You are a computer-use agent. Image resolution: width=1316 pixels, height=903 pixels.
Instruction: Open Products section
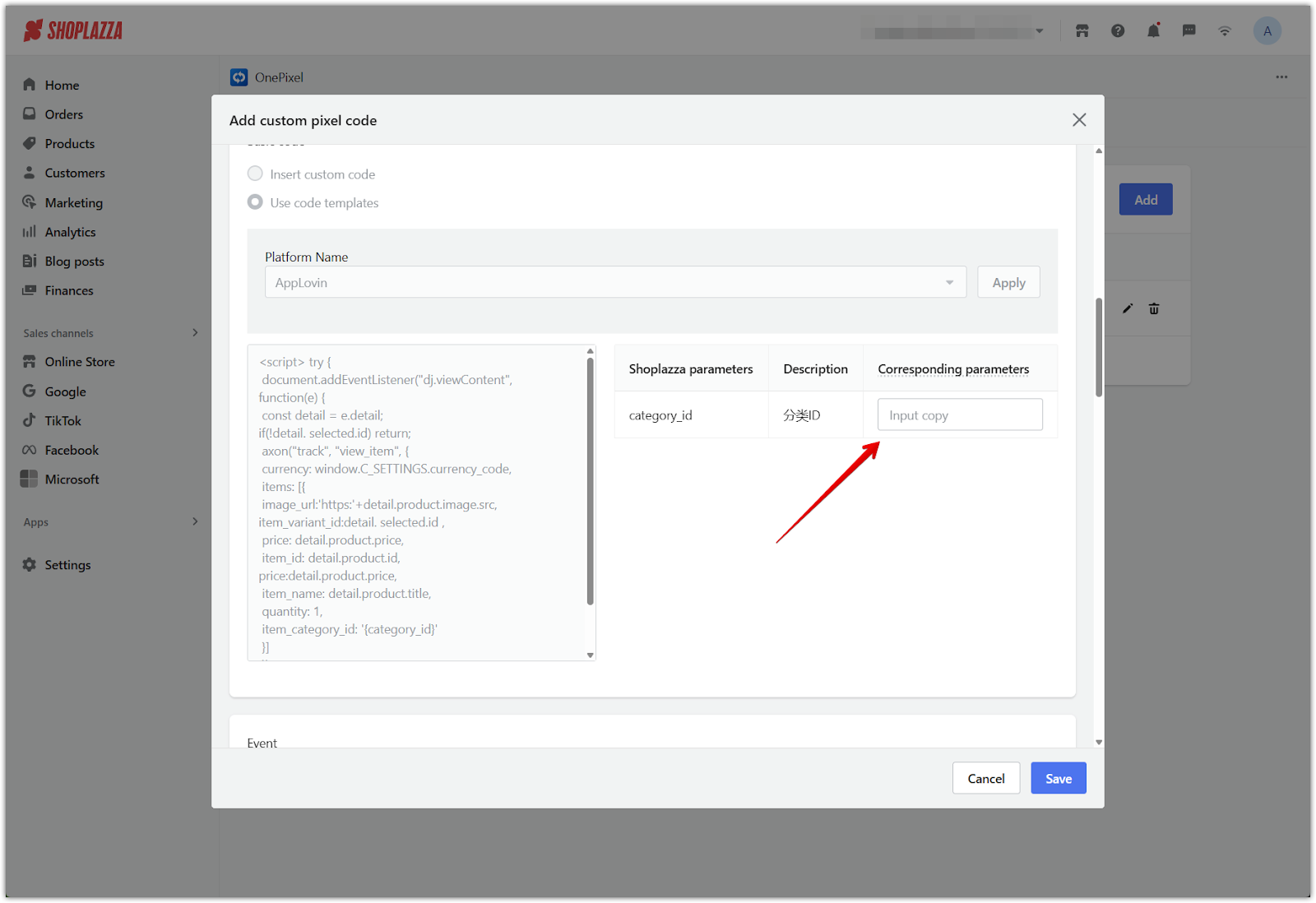69,144
